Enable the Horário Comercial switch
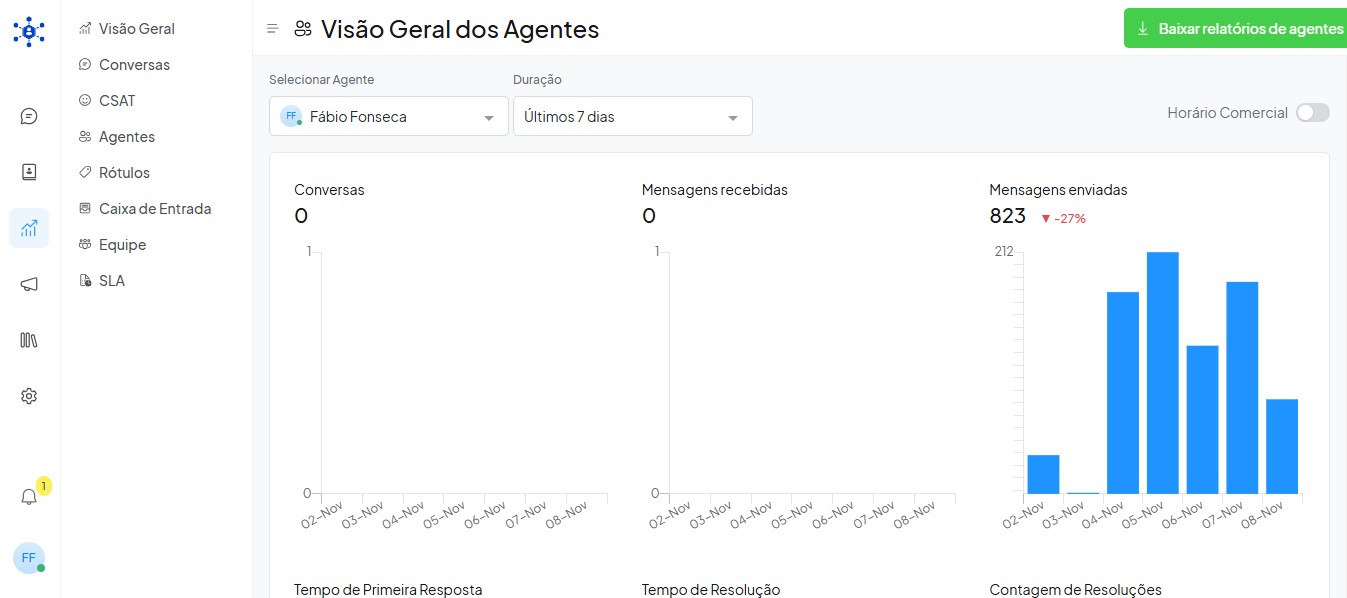Screen dimensions: 1347x598 pyautogui.click(x=1312, y=113)
